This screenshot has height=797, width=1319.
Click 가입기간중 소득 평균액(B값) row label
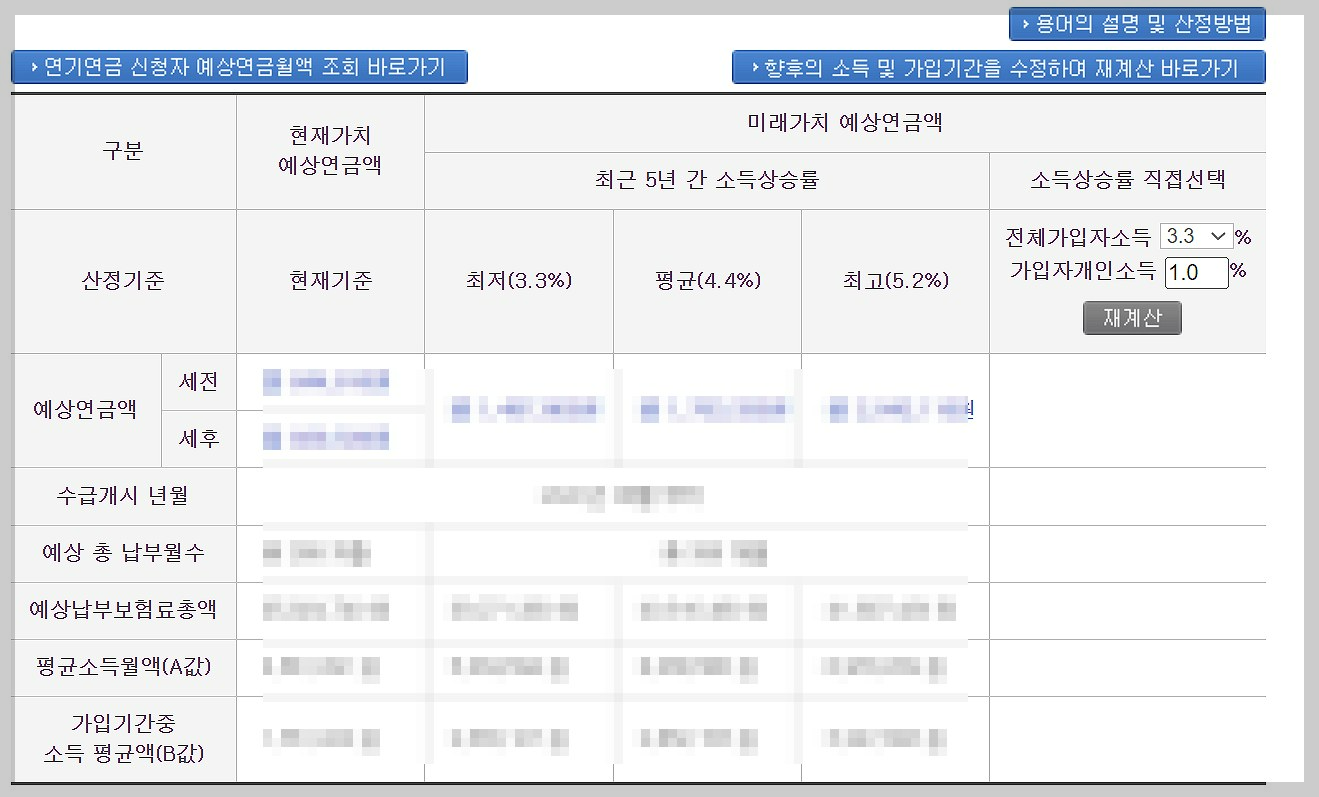point(123,739)
